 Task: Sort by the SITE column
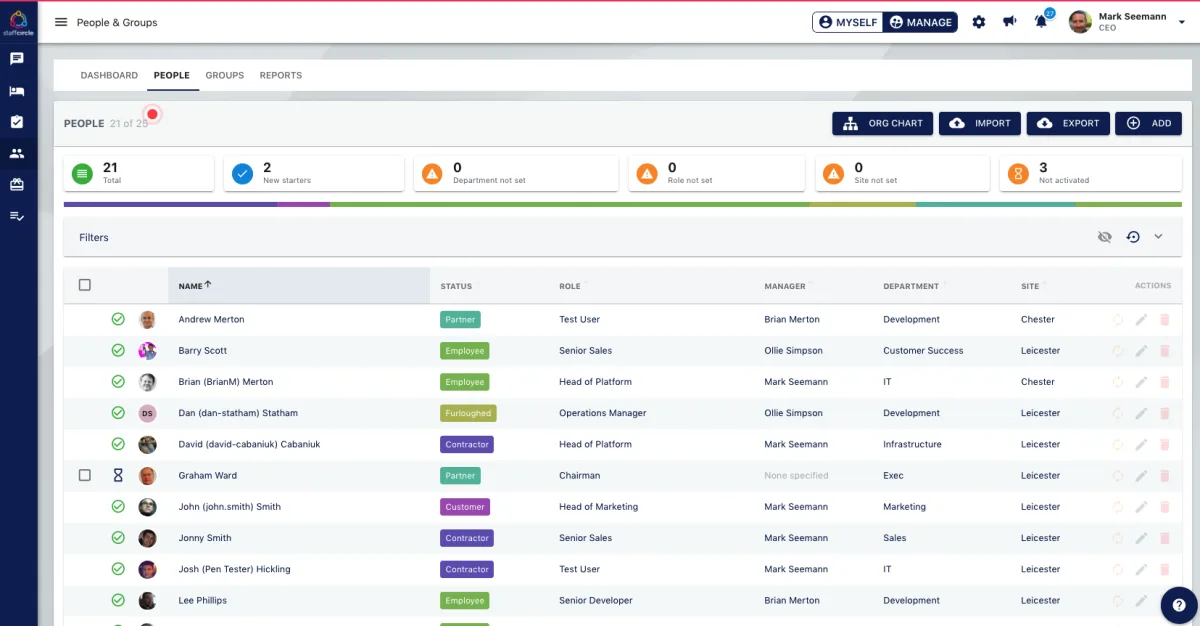coord(1030,286)
